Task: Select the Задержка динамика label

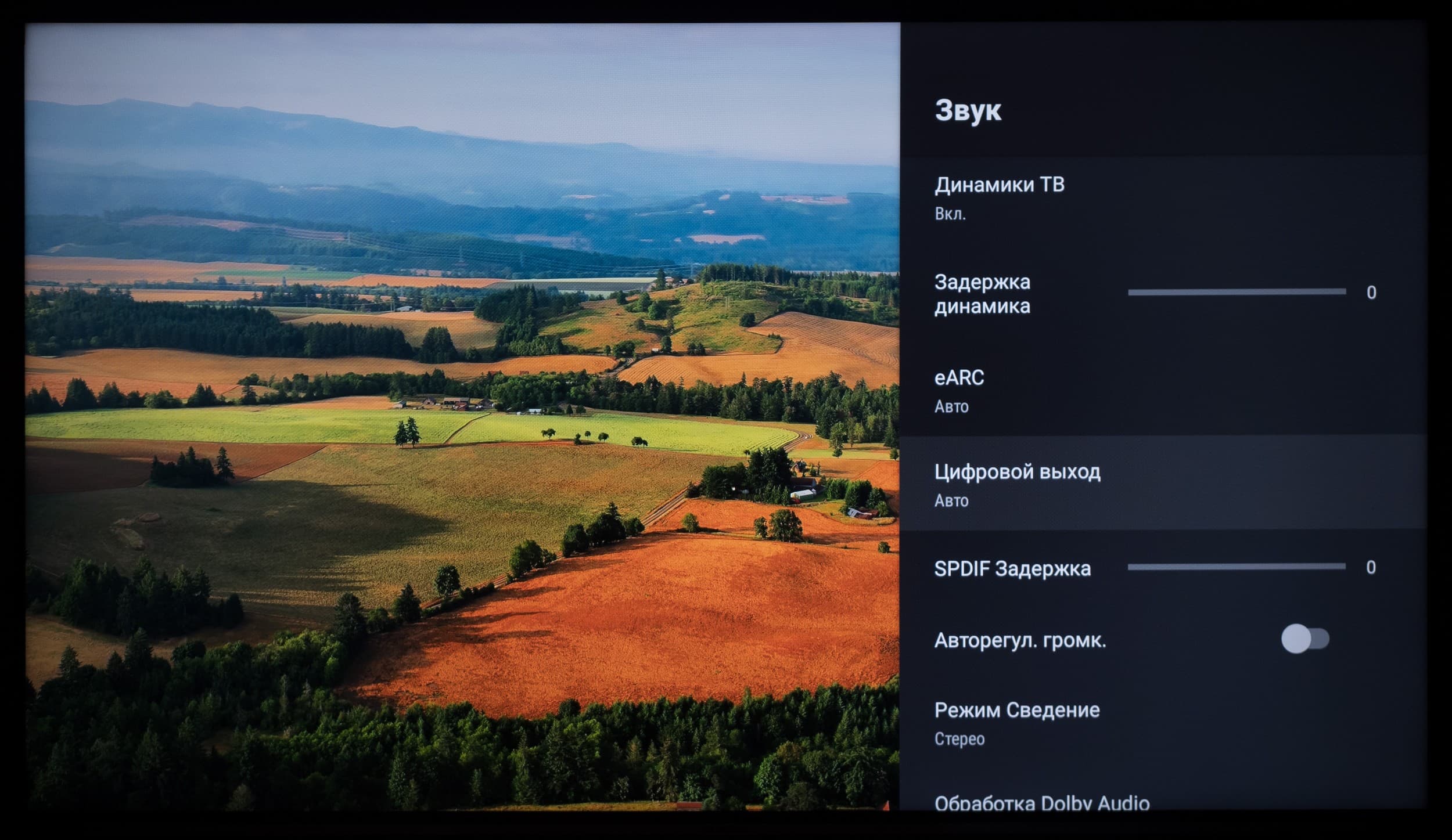Action: point(982,294)
